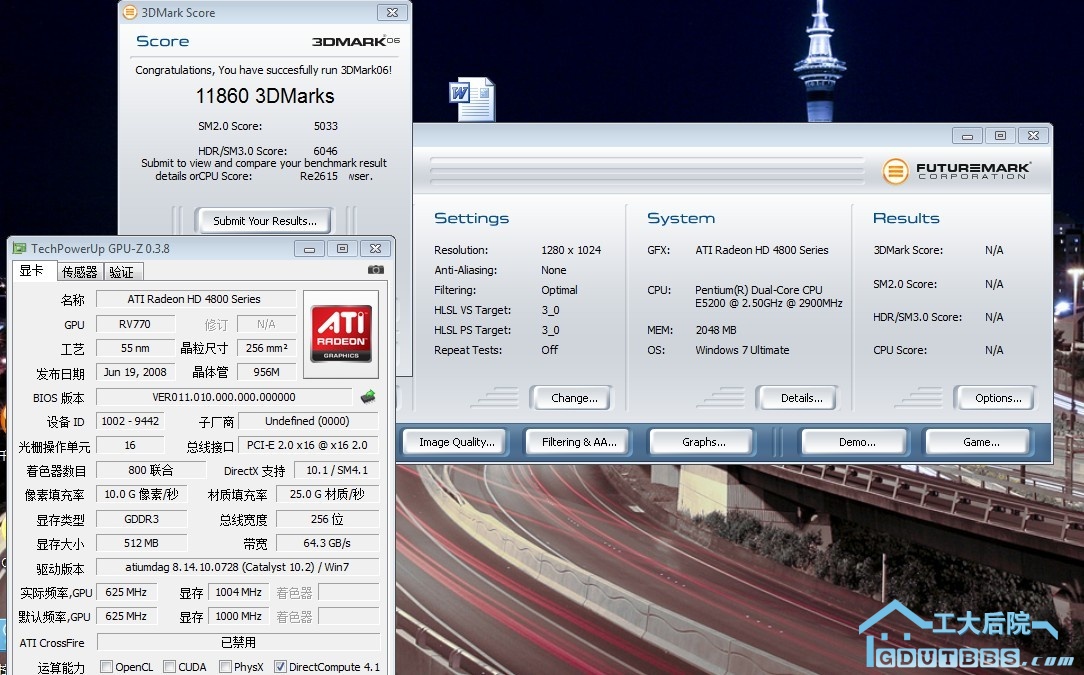Click the GPU-Z screenshot camera icon
This screenshot has height=675, width=1084.
pos(375,270)
